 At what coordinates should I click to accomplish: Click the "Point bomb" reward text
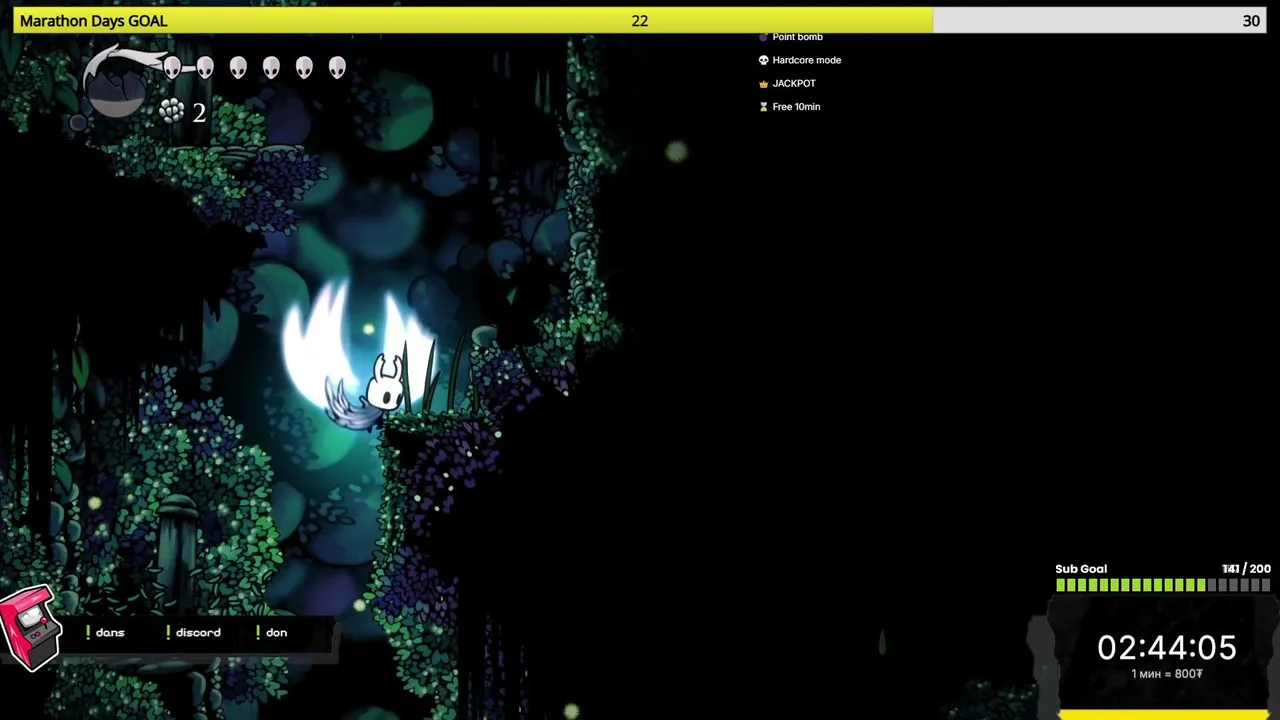(x=798, y=37)
